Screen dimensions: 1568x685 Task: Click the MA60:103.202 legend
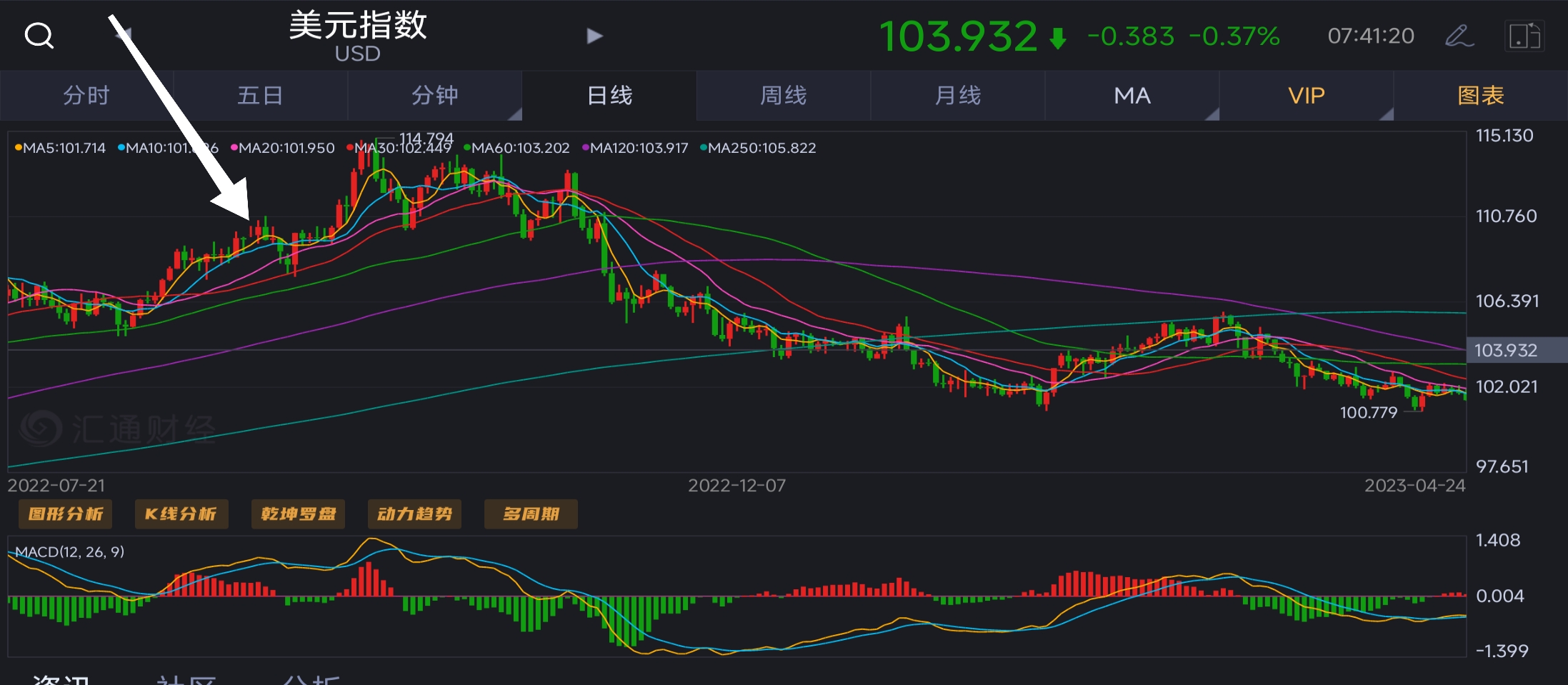(516, 148)
